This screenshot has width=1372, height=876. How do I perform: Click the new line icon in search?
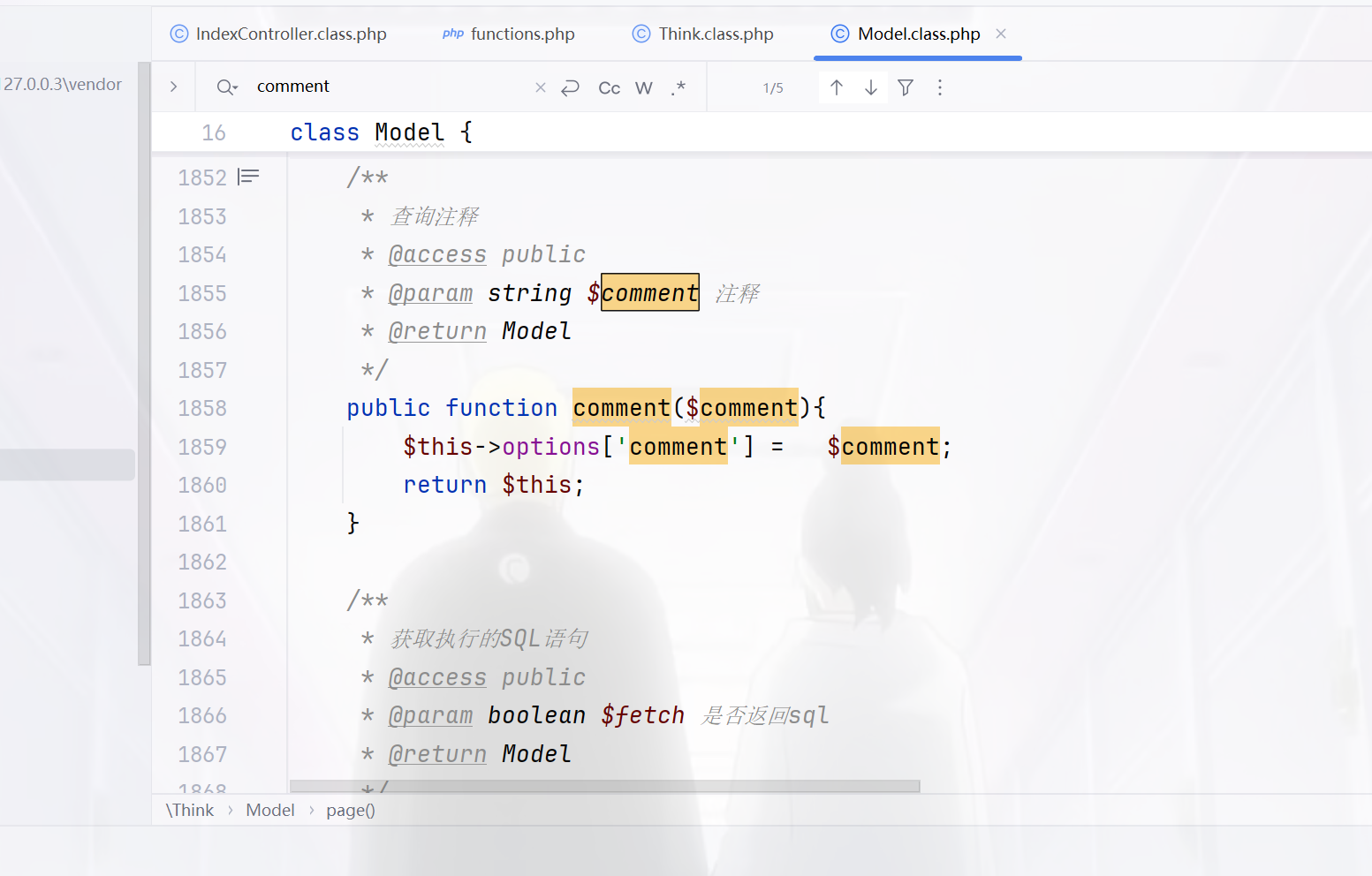(571, 87)
